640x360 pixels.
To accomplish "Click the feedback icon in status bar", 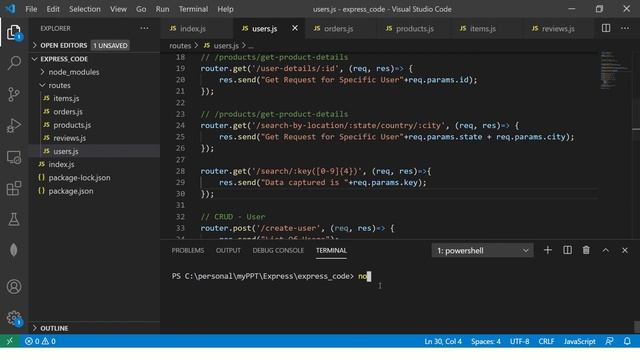I will pyautogui.click(x=609, y=341).
